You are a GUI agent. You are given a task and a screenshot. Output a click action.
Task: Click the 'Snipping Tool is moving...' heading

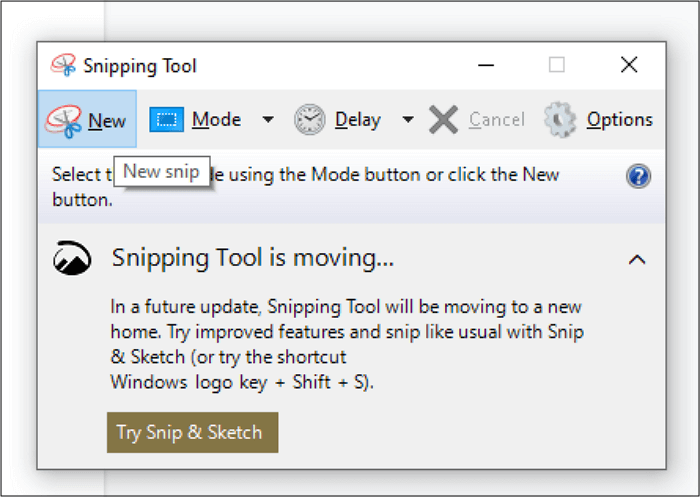coord(252,258)
